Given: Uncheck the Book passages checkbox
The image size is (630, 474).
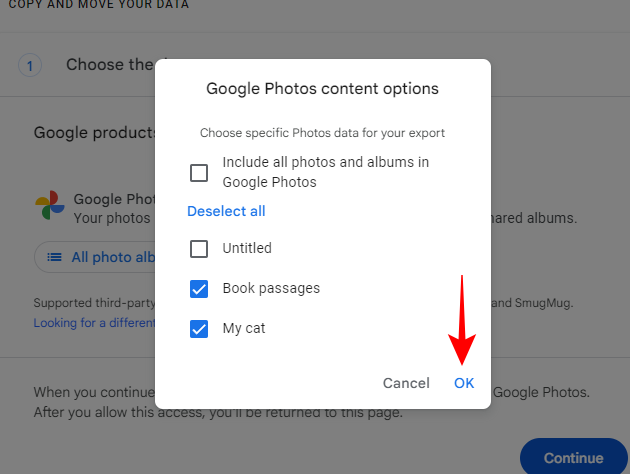Looking at the screenshot, I should click(x=199, y=288).
